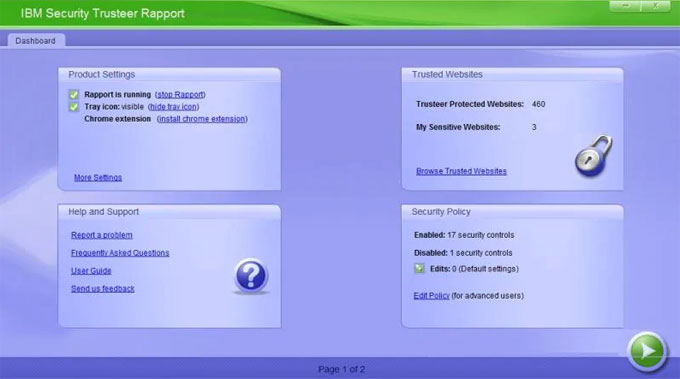Toggle the Rapport is running checkbox
This screenshot has height=379, width=680.
[x=74, y=95]
